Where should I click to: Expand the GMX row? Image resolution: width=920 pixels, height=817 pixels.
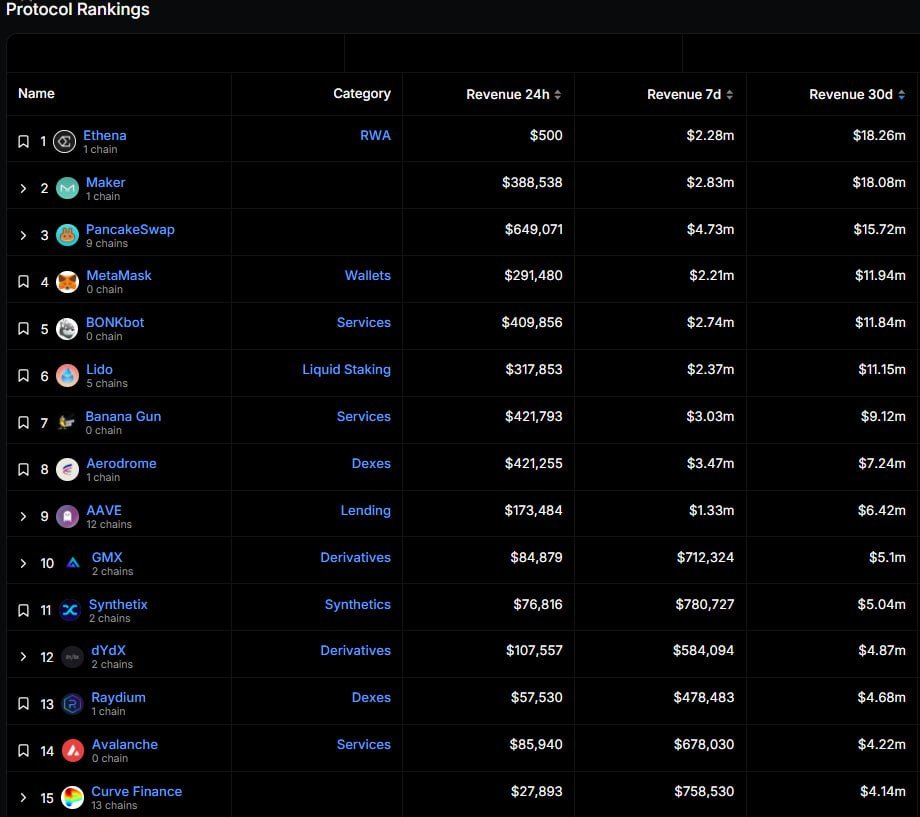coord(23,563)
